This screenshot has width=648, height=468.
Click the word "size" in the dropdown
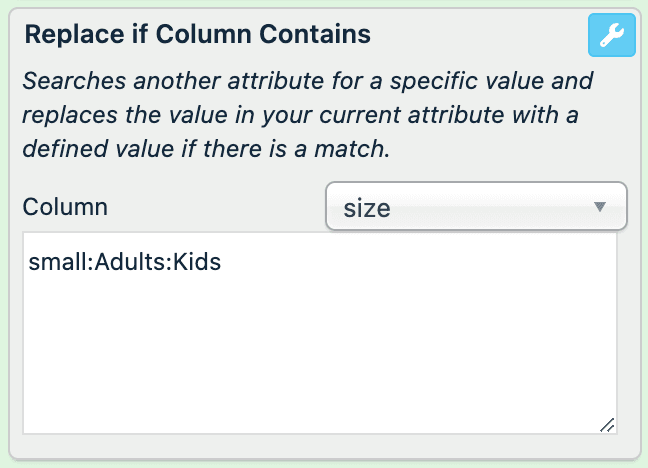coord(366,208)
